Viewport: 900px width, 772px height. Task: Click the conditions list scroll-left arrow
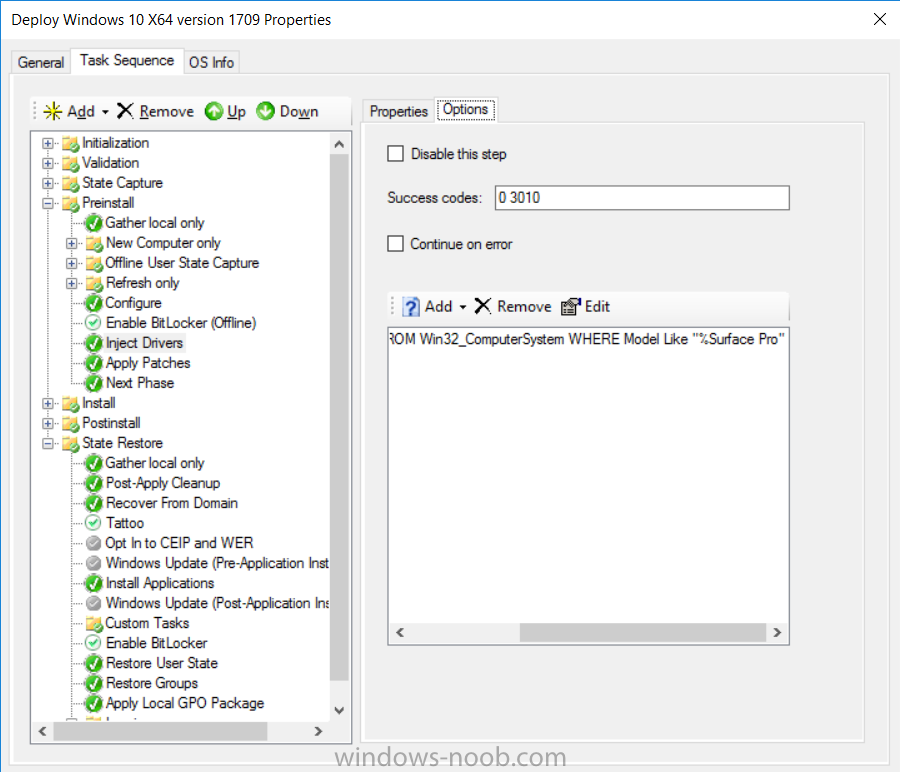point(400,633)
